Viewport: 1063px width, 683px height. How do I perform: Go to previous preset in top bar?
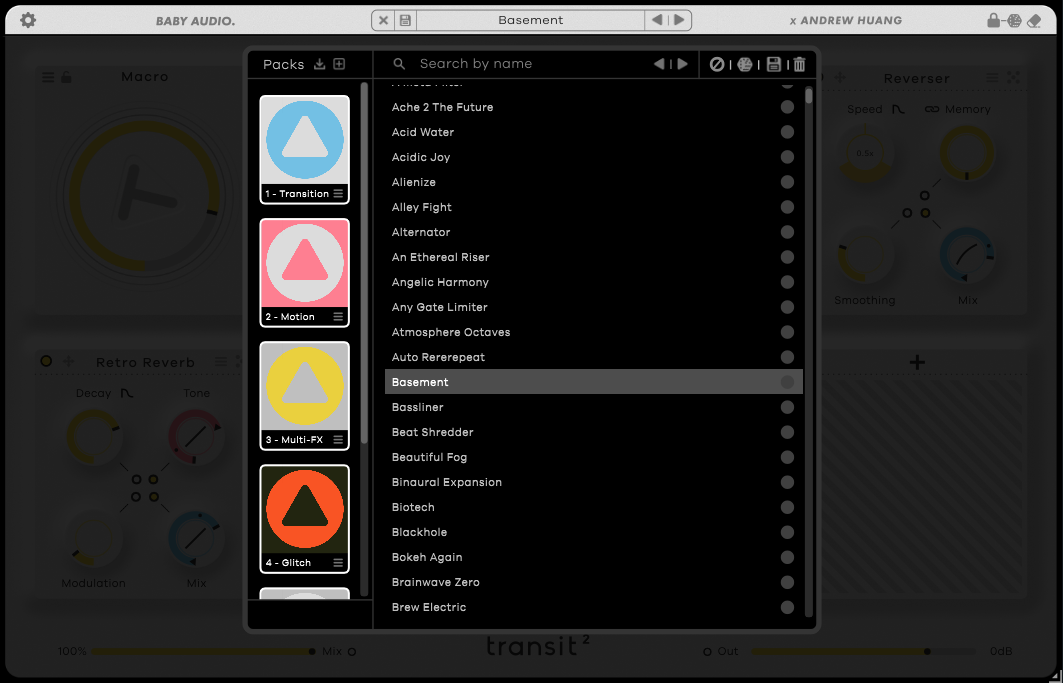(x=657, y=20)
